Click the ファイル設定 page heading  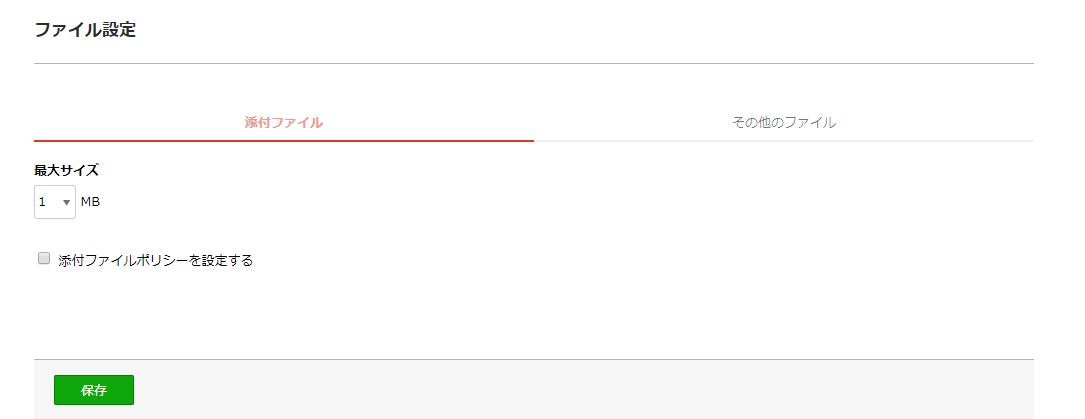pos(85,30)
